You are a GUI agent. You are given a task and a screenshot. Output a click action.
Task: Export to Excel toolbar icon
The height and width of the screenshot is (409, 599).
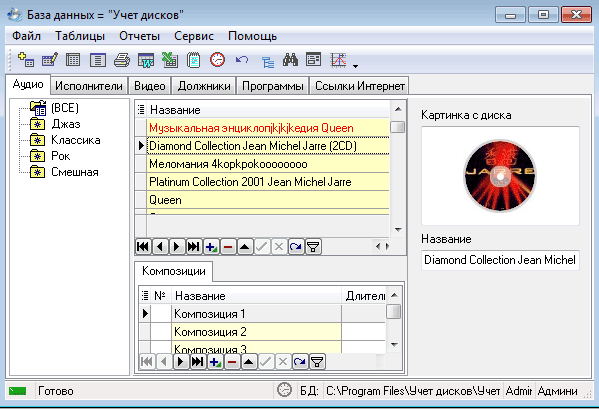point(170,60)
